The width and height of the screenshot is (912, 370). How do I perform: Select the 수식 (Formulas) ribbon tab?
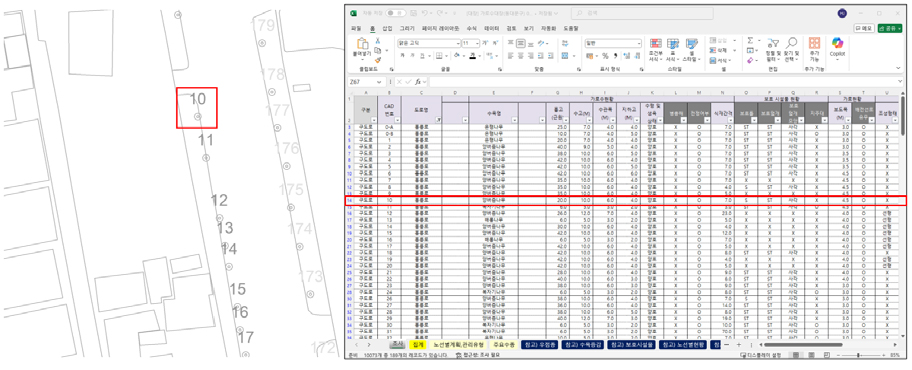pyautogui.click(x=472, y=29)
